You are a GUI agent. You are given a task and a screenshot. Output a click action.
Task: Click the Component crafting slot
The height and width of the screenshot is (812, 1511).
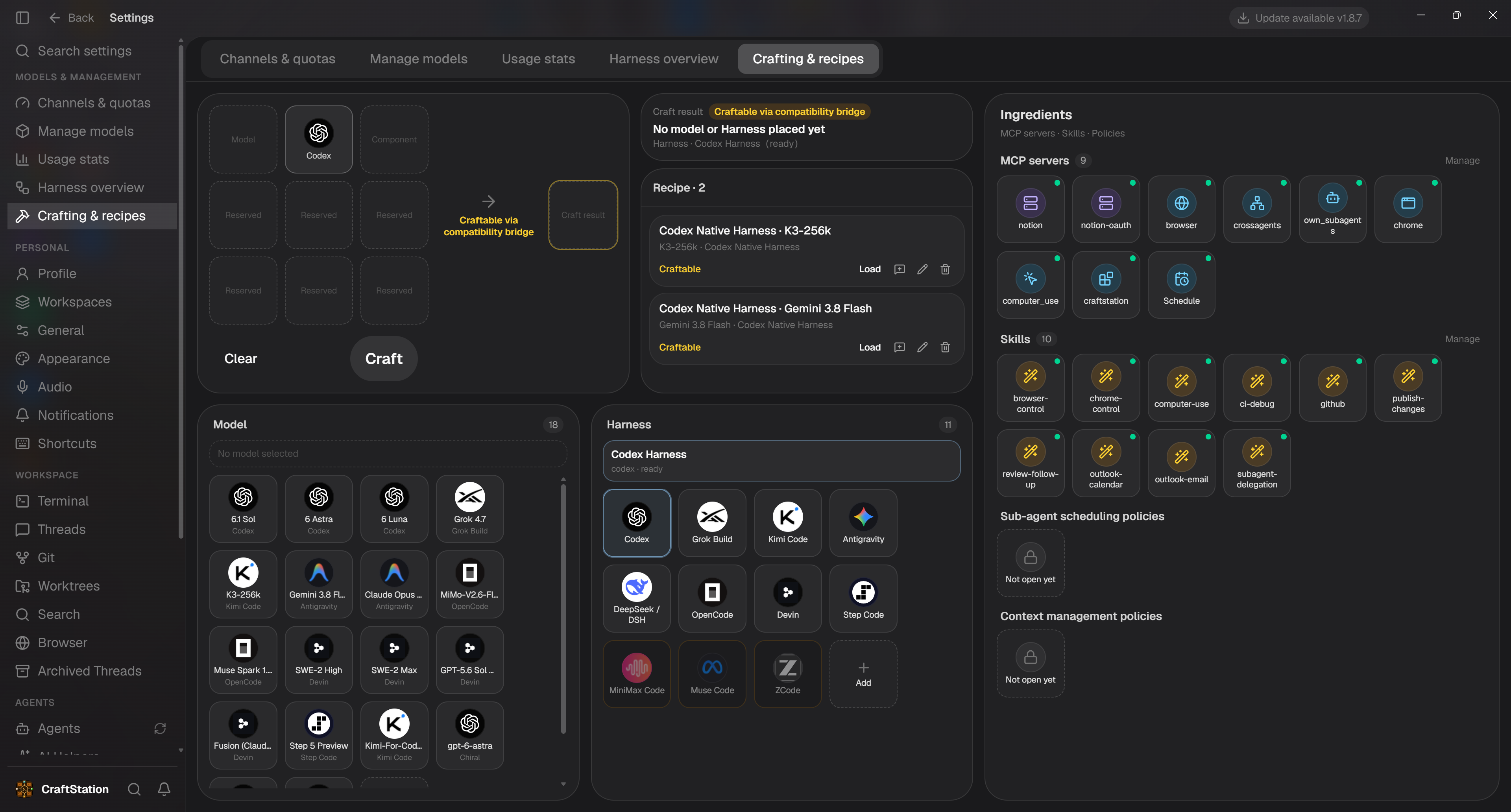click(393, 140)
